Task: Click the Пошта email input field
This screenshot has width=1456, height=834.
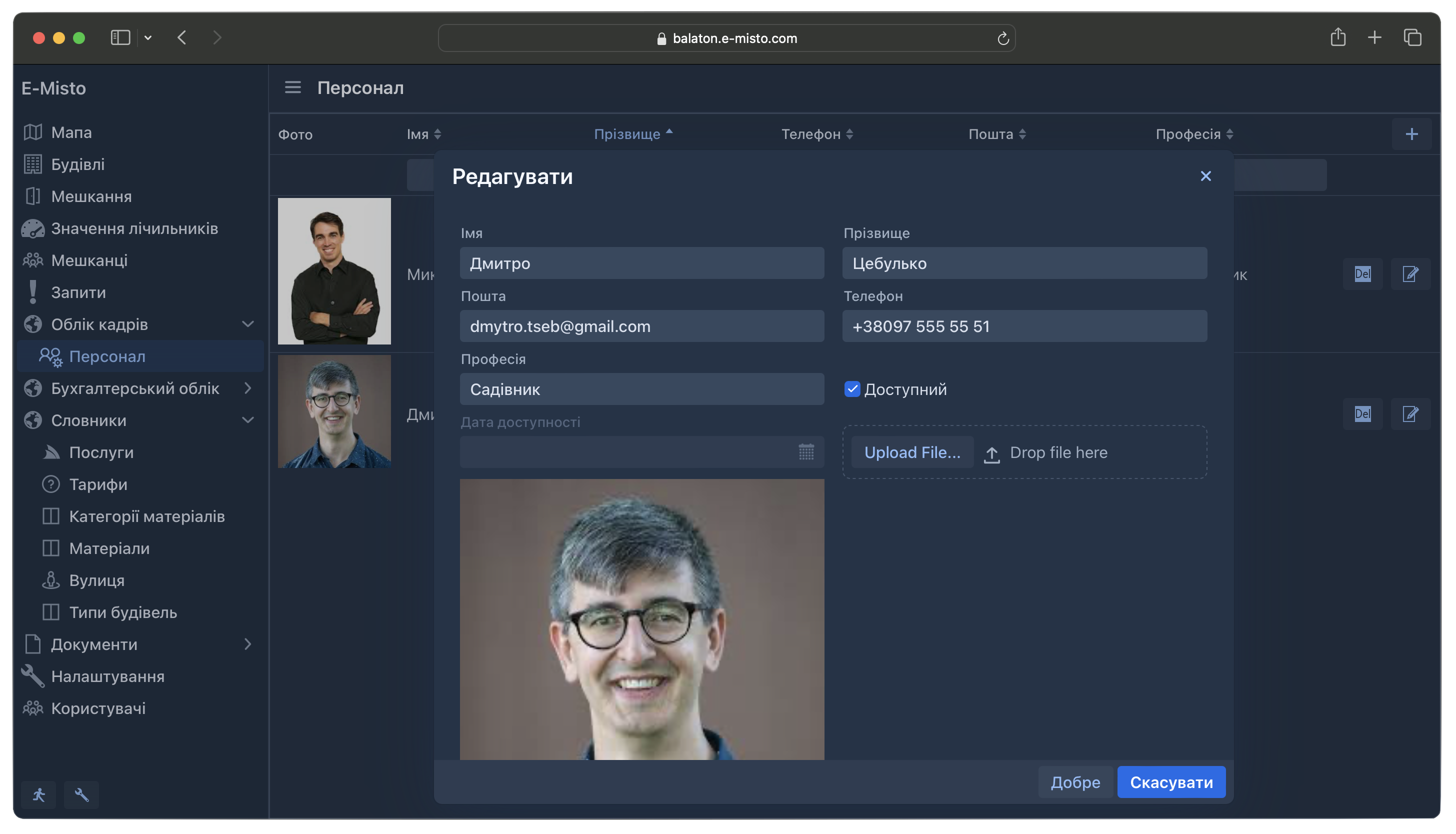Action: [642, 326]
